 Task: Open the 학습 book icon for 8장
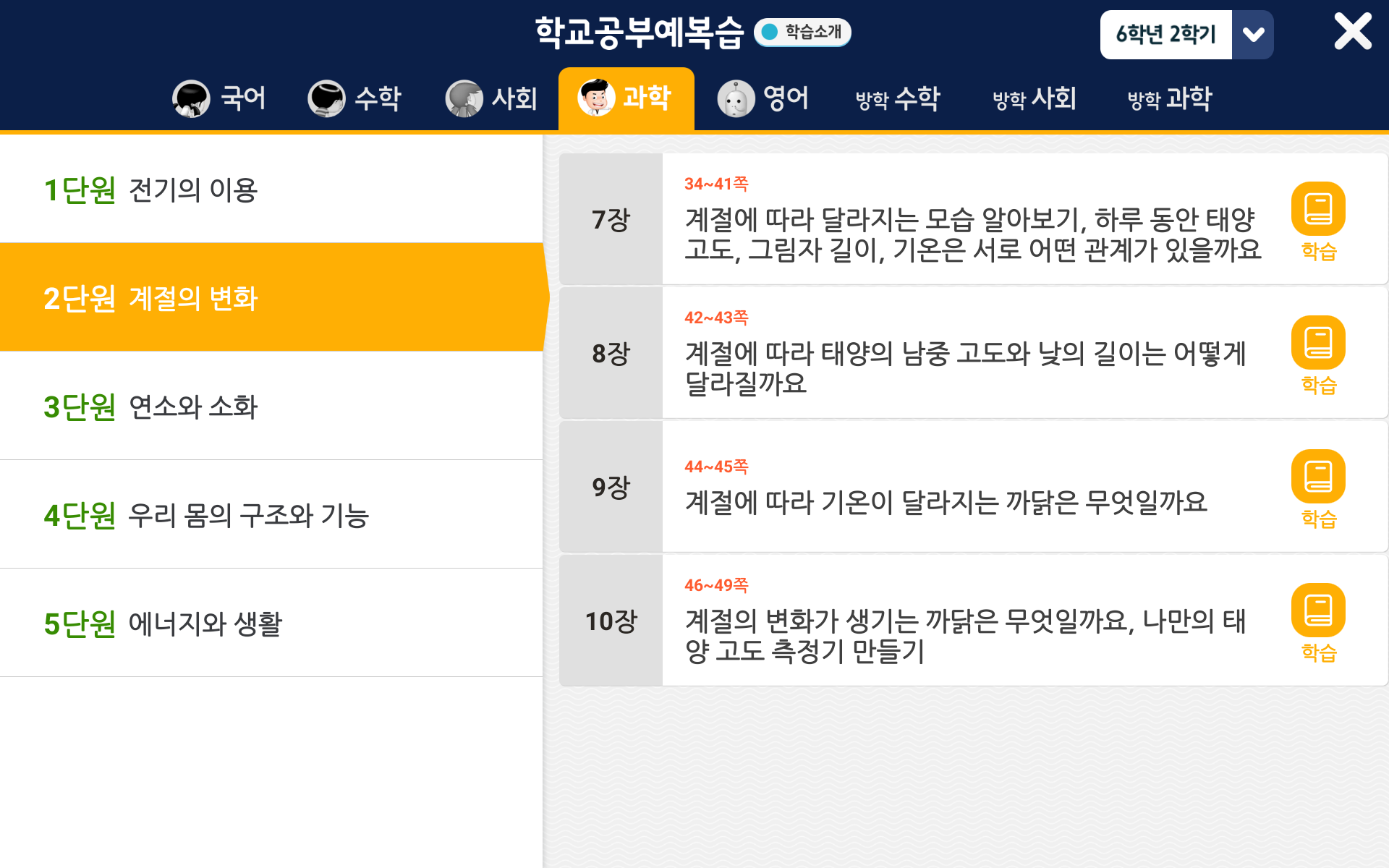point(1318,343)
